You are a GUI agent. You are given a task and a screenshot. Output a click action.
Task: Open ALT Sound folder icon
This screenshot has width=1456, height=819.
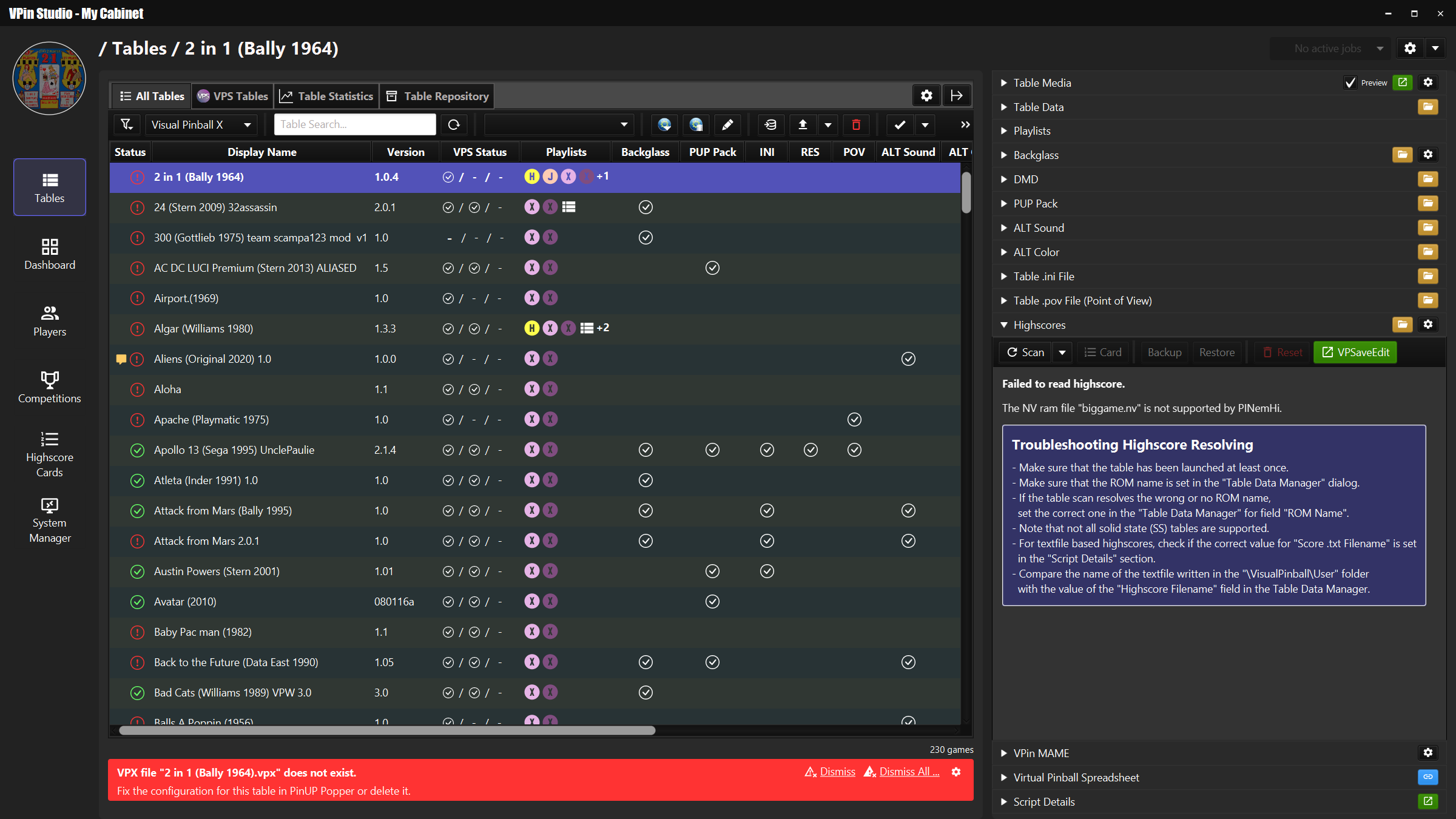(x=1428, y=227)
